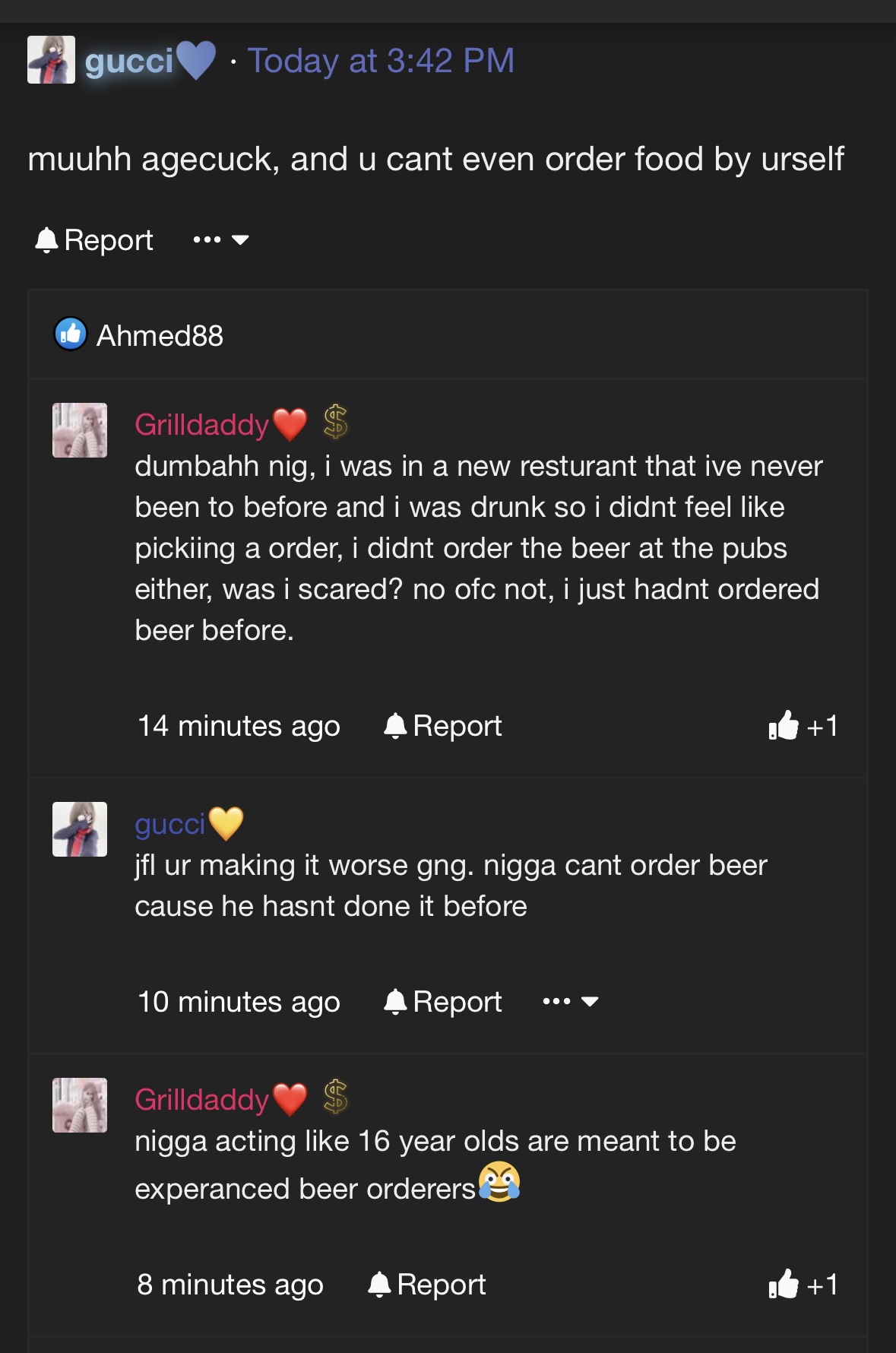Click the dollar badge icon on Grilldaddy's last comment
Screen dimensions: 896x1353
tap(335, 1097)
